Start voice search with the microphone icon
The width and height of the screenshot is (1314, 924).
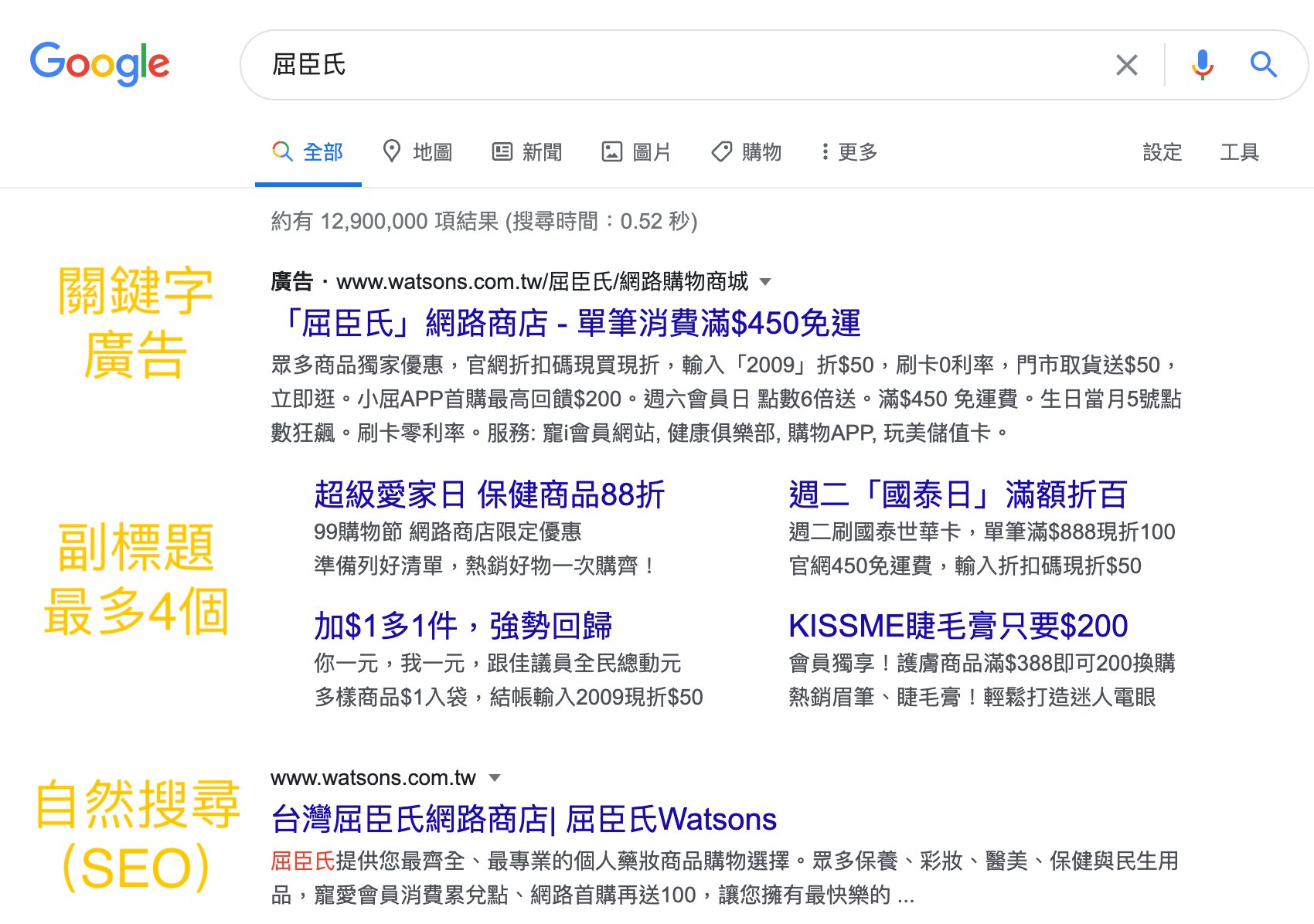point(1202,65)
